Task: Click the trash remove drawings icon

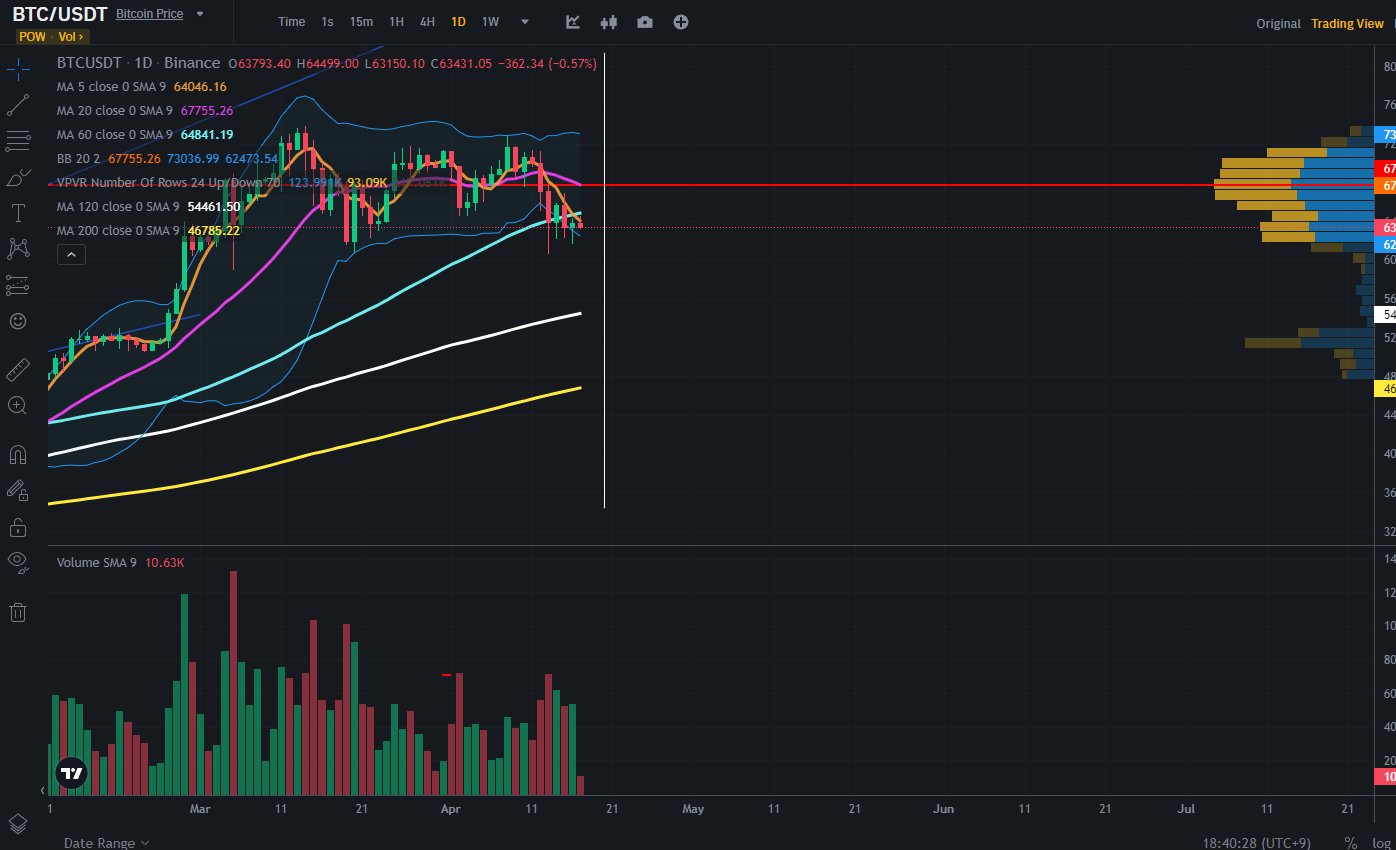Action: (x=18, y=612)
